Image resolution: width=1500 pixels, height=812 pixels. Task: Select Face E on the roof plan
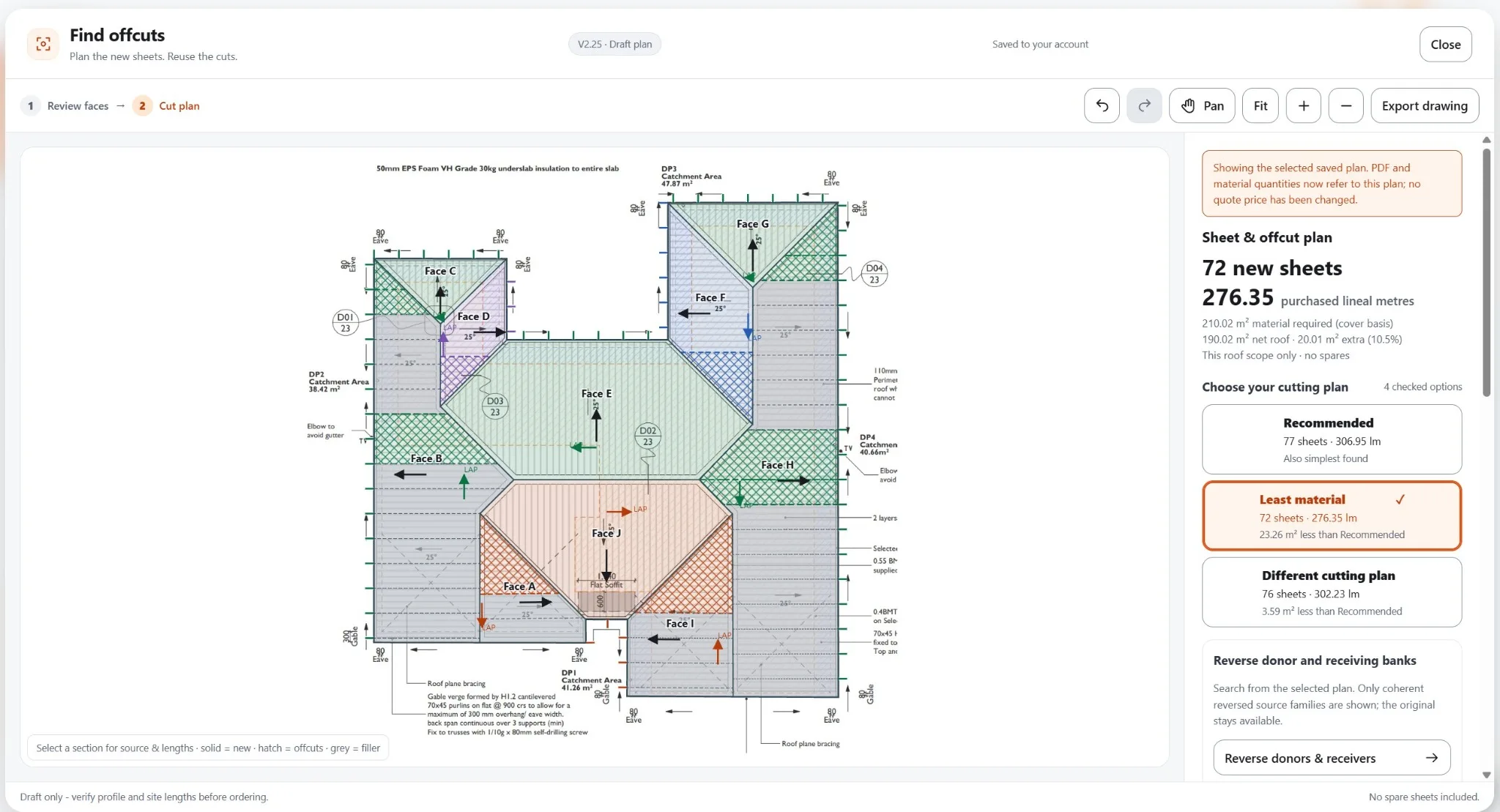(596, 393)
